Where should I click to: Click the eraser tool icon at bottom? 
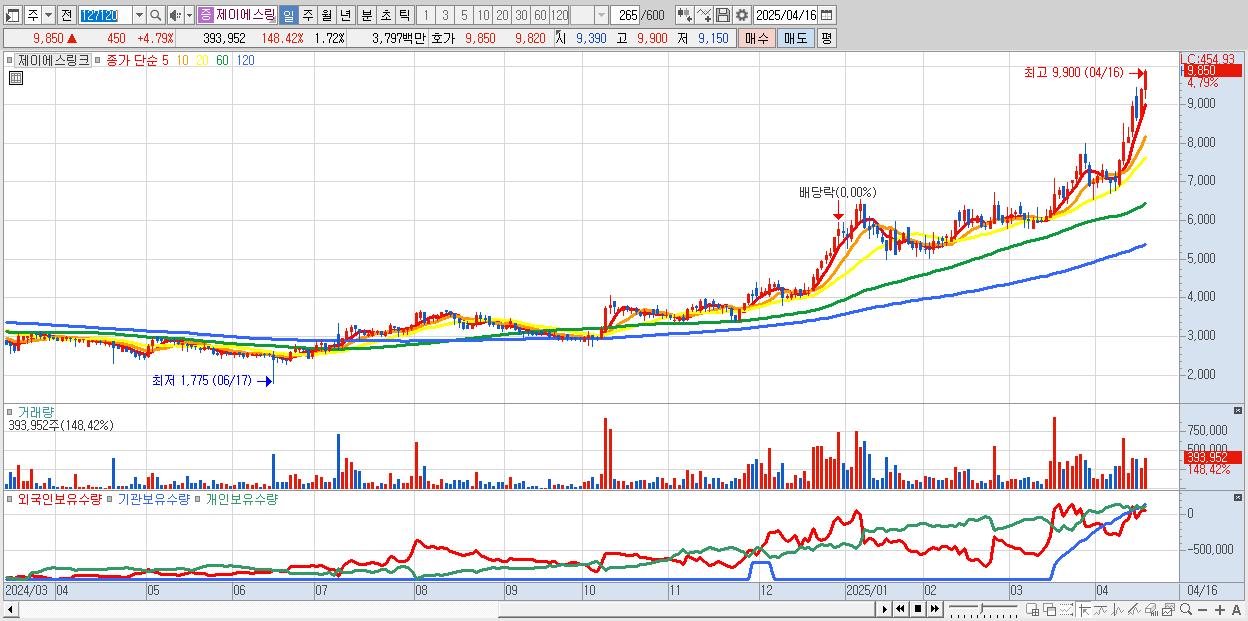[1151, 610]
